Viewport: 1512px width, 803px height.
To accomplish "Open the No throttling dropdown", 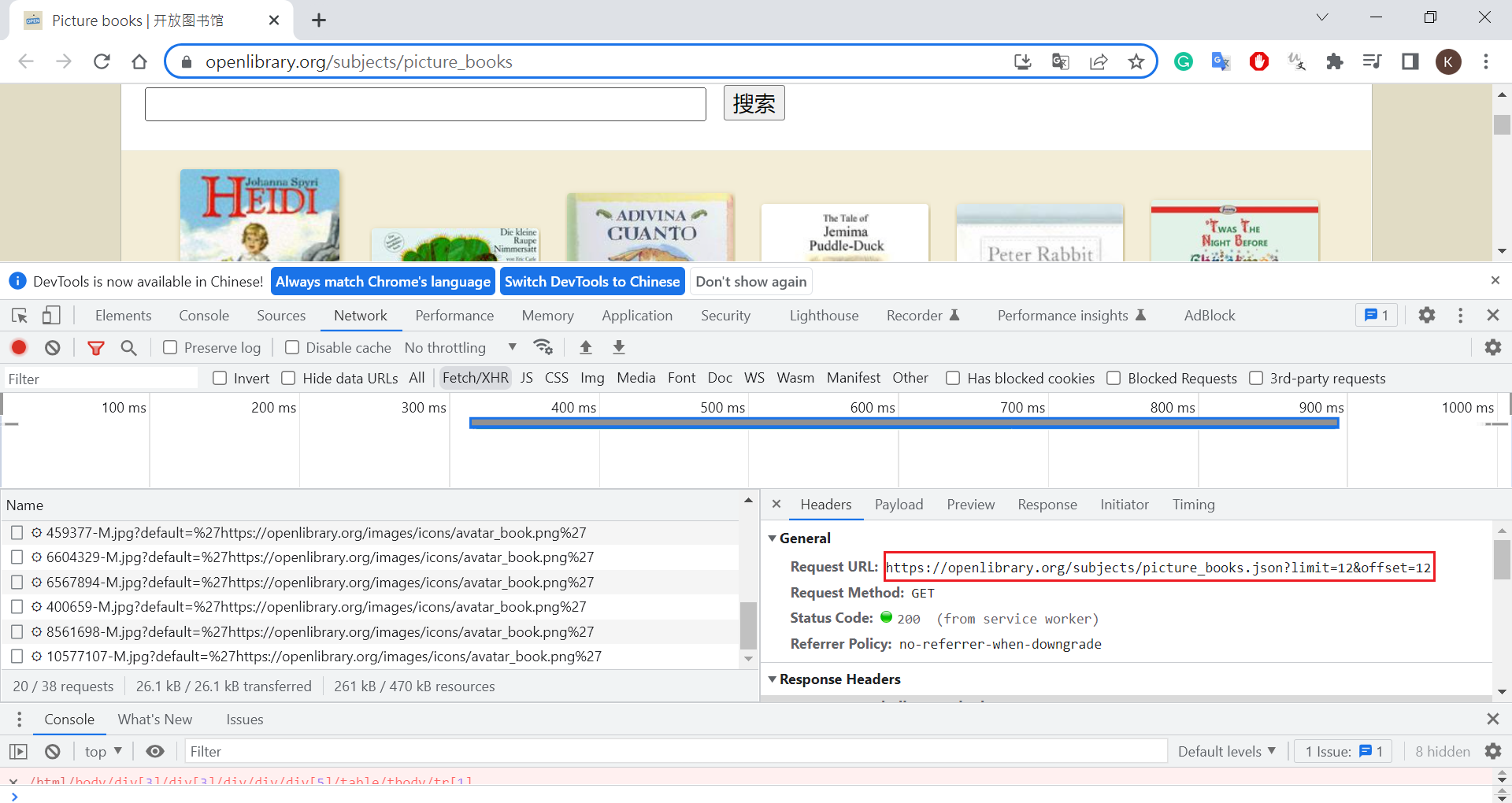I will click(460, 347).
